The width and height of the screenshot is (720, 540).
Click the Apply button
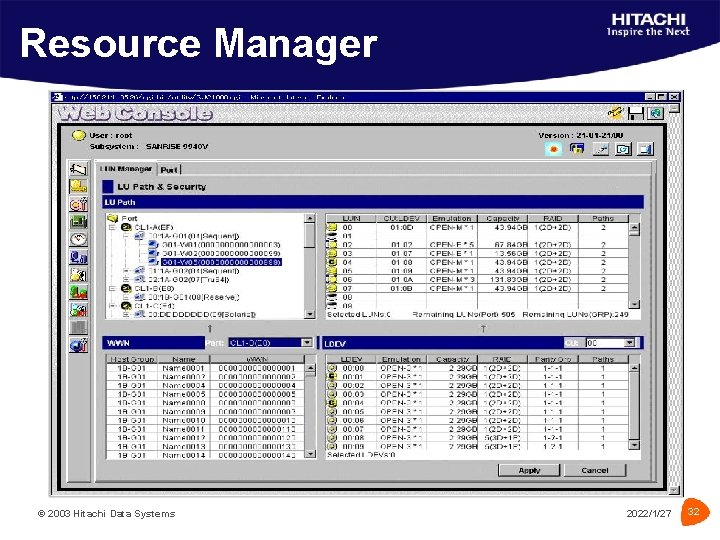click(529, 470)
